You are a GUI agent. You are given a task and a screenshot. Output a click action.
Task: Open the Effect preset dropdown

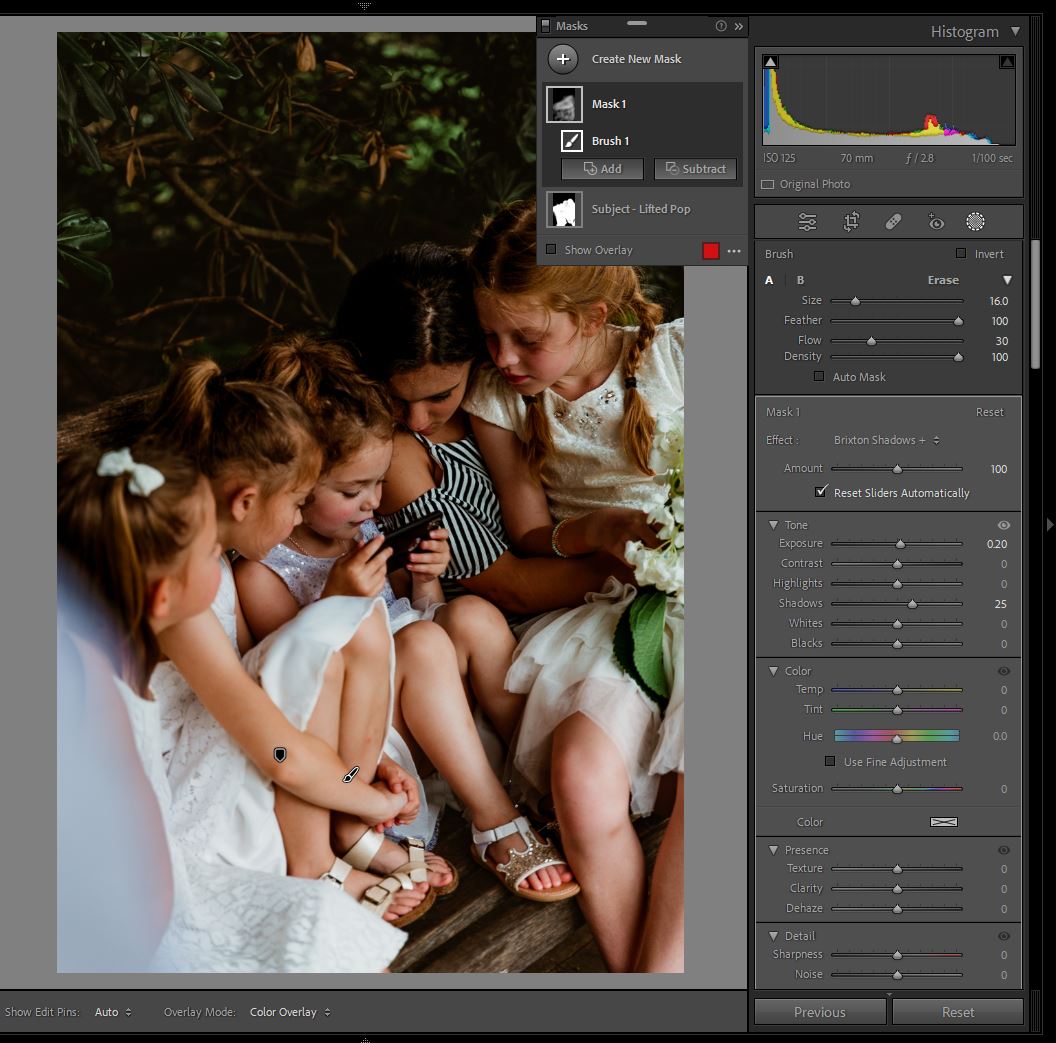tap(886, 440)
